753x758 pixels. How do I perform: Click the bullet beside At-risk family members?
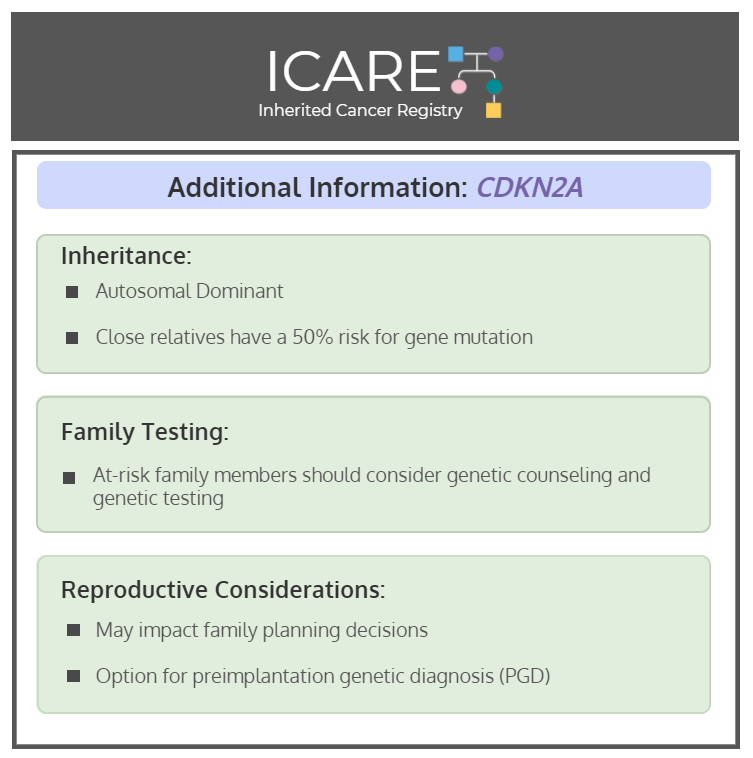(x=69, y=478)
